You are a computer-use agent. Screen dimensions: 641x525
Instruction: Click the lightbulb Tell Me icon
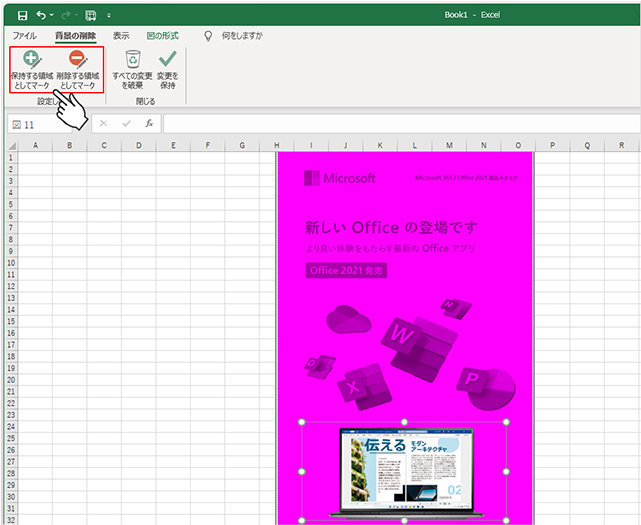tap(208, 36)
